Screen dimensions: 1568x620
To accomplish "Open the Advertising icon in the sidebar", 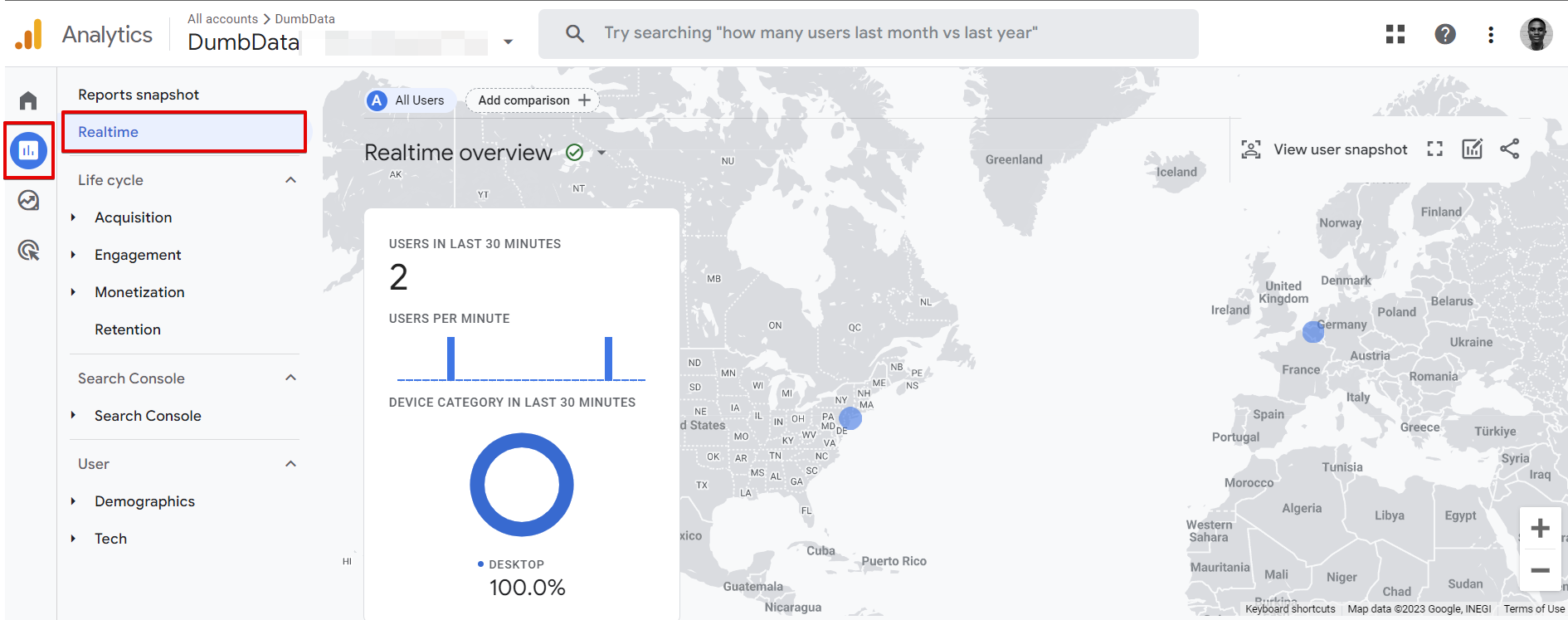I will click(x=27, y=250).
